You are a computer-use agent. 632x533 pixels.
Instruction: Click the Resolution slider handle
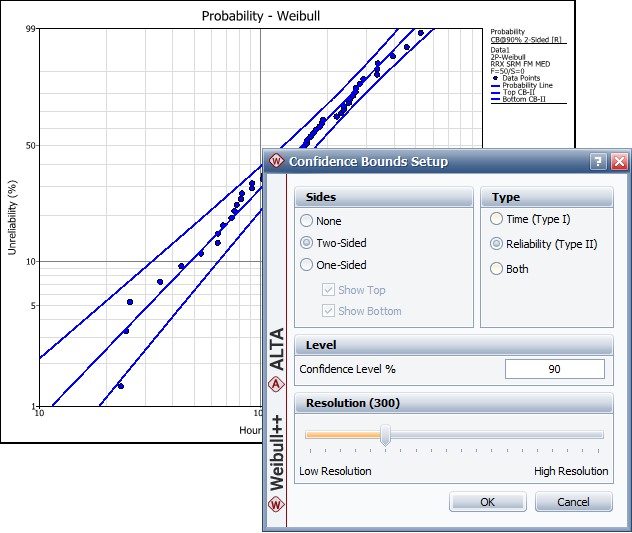[x=385, y=435]
